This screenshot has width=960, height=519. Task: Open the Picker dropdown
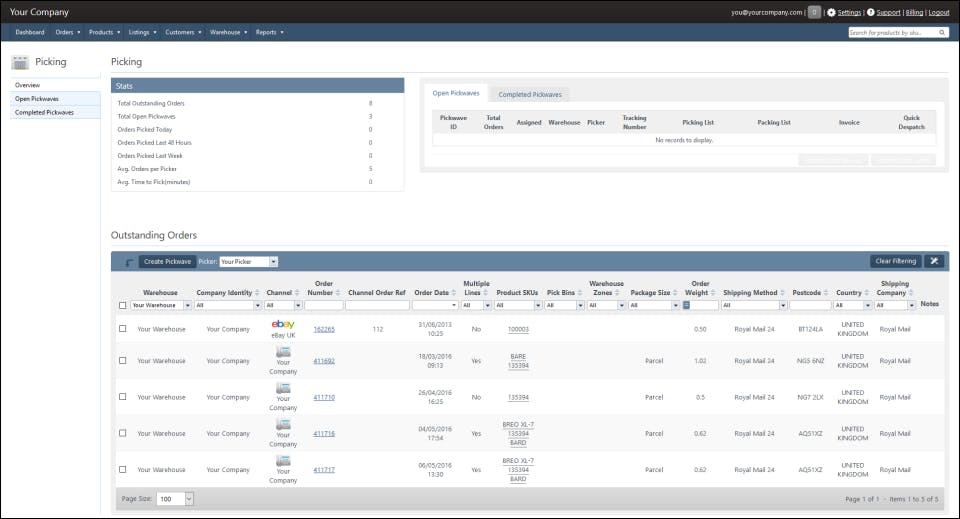click(x=248, y=262)
